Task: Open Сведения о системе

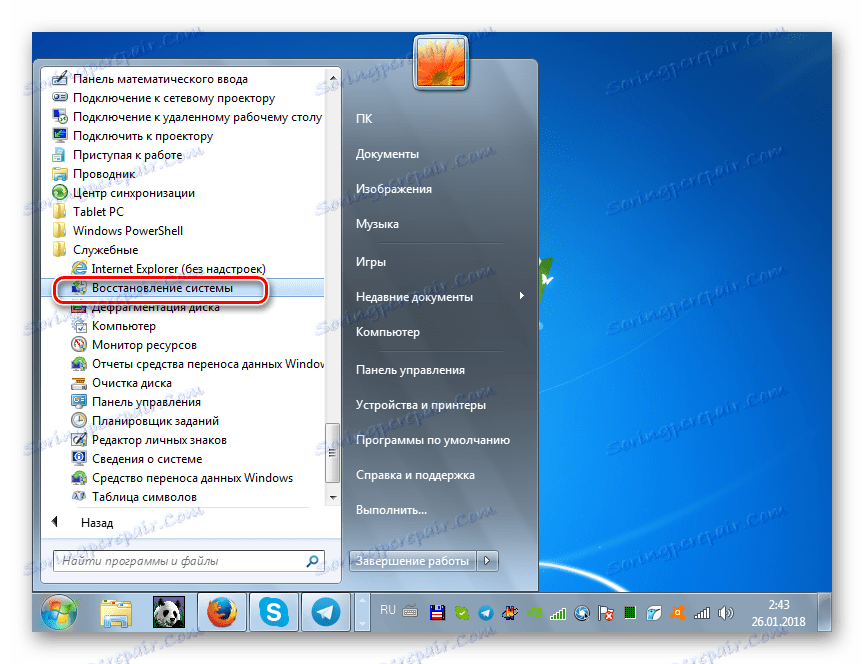Action: point(137,459)
